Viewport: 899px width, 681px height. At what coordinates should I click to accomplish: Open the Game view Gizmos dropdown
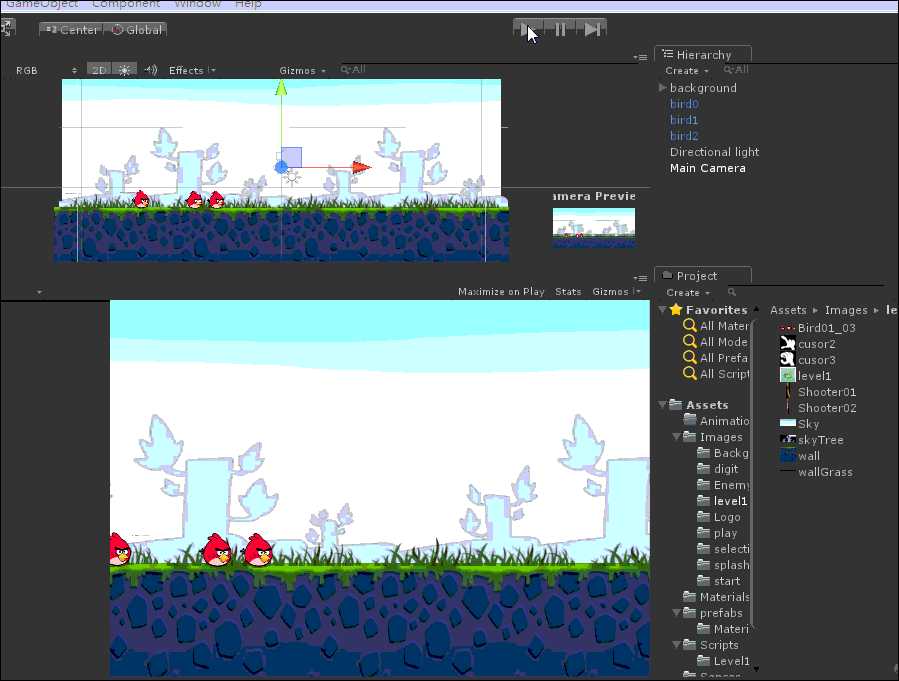[616, 292]
